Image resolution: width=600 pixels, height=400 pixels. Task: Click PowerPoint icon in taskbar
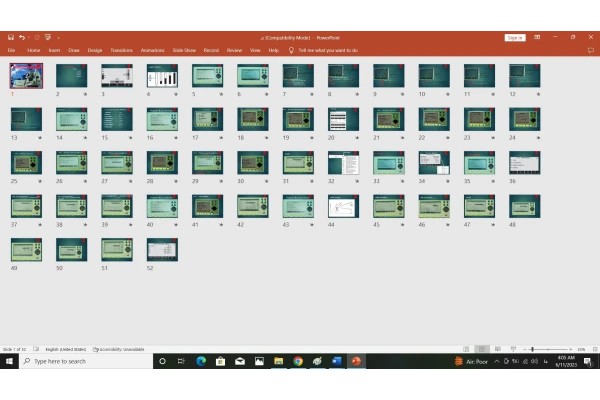(x=356, y=361)
